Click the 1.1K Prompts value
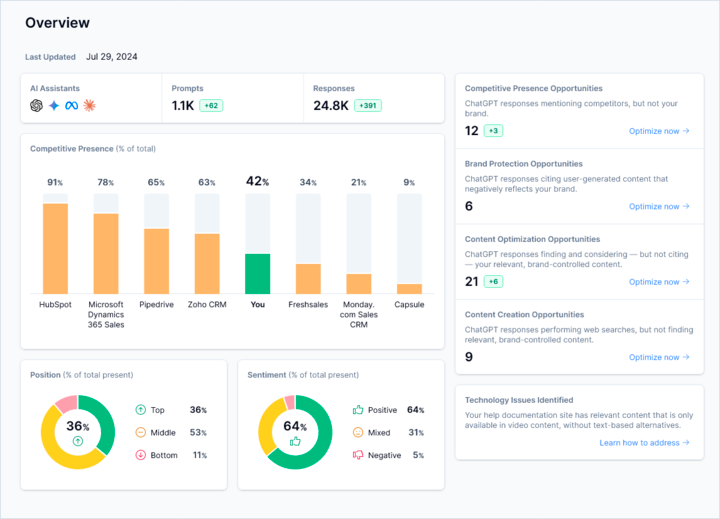 coord(183,106)
